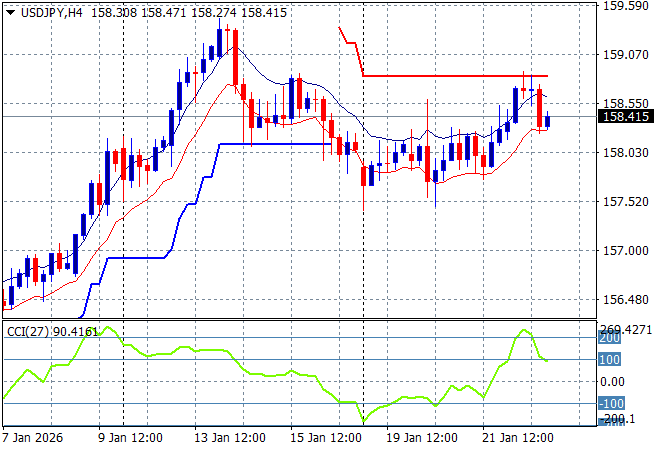Click the last blue candle on the chart
660x450 pixels.
coord(548,120)
